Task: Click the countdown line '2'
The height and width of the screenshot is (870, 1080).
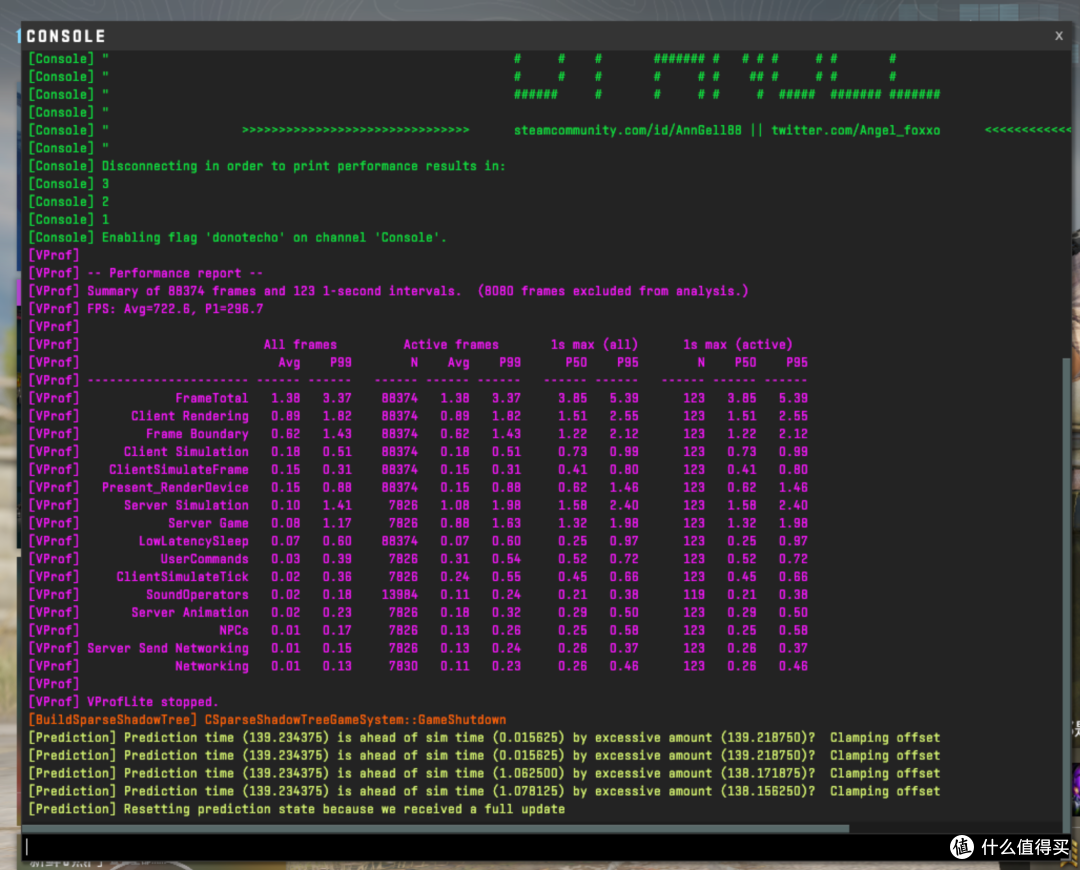Action: click(68, 202)
